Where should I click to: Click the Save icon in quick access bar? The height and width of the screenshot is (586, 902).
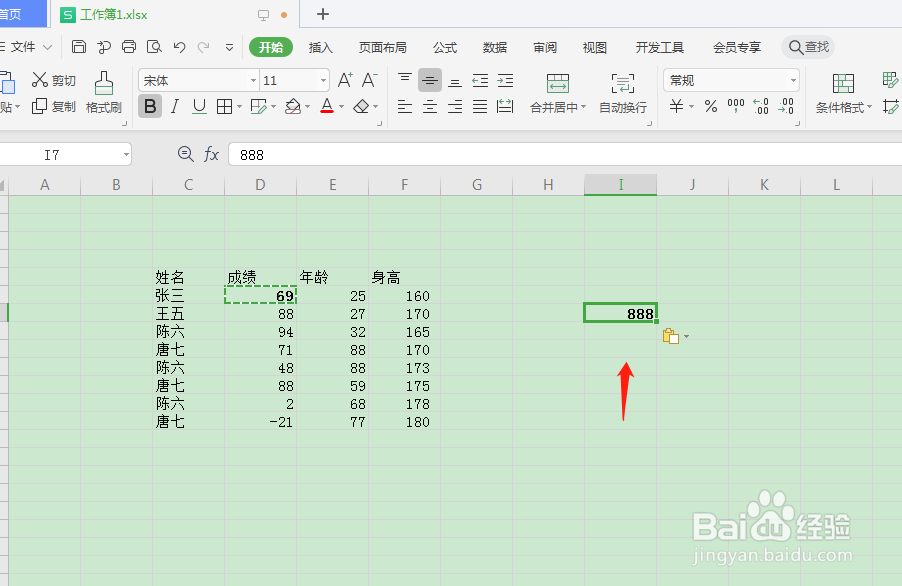coord(79,47)
